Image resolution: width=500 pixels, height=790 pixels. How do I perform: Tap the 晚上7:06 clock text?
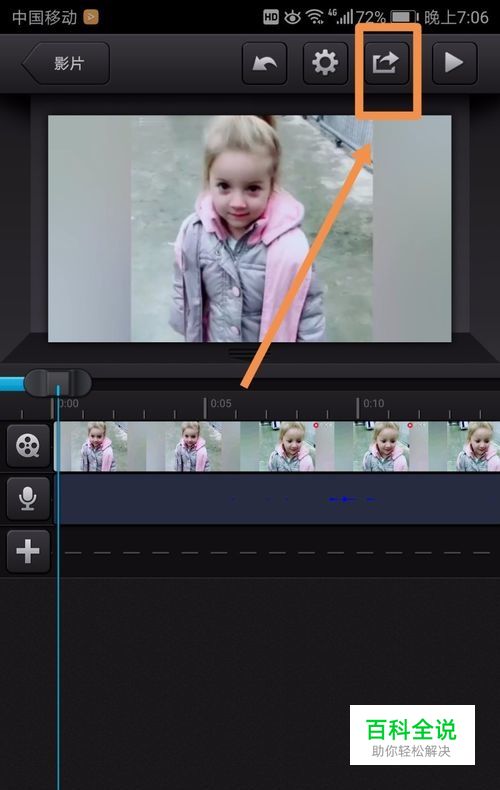click(x=456, y=18)
